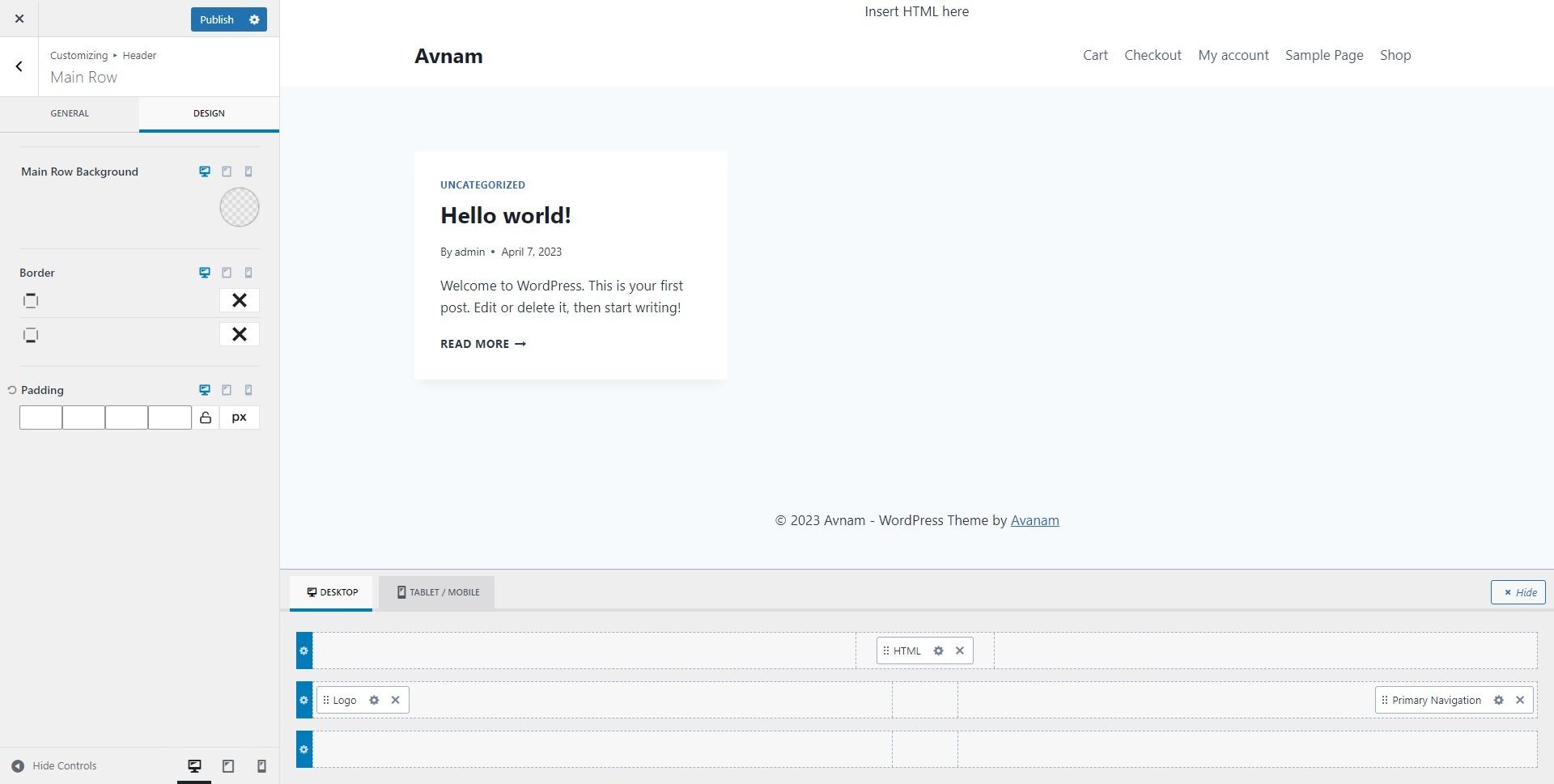Click the Logo item drag handle

tap(326, 700)
